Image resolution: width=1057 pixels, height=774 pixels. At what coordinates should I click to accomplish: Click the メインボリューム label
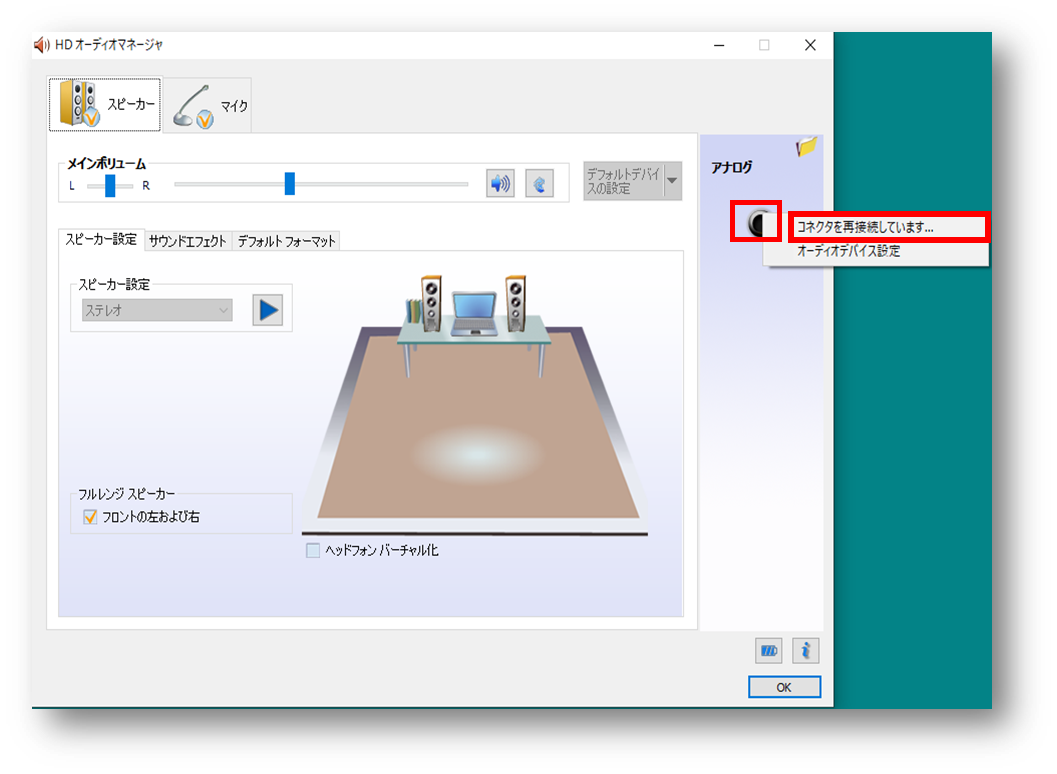pyautogui.click(x=107, y=164)
